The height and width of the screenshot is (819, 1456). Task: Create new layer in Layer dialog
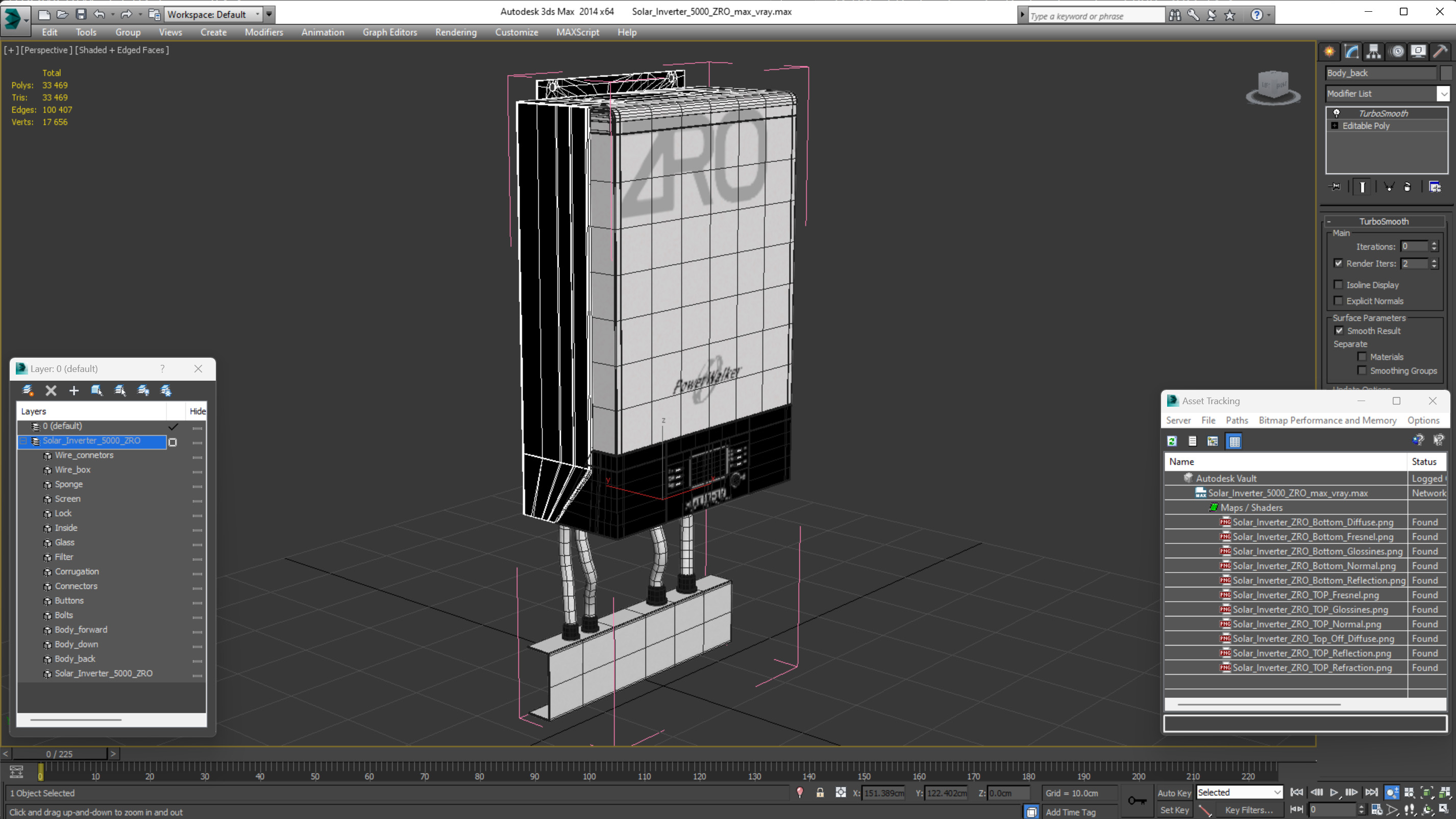(x=27, y=390)
